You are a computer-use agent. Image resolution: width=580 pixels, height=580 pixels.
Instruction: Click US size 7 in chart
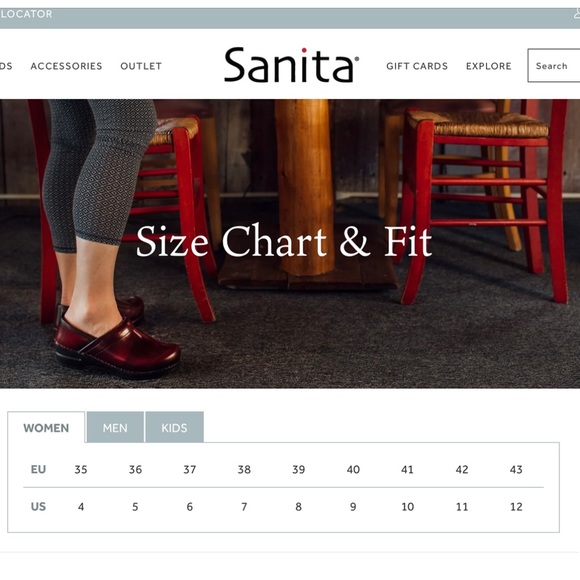tap(244, 506)
